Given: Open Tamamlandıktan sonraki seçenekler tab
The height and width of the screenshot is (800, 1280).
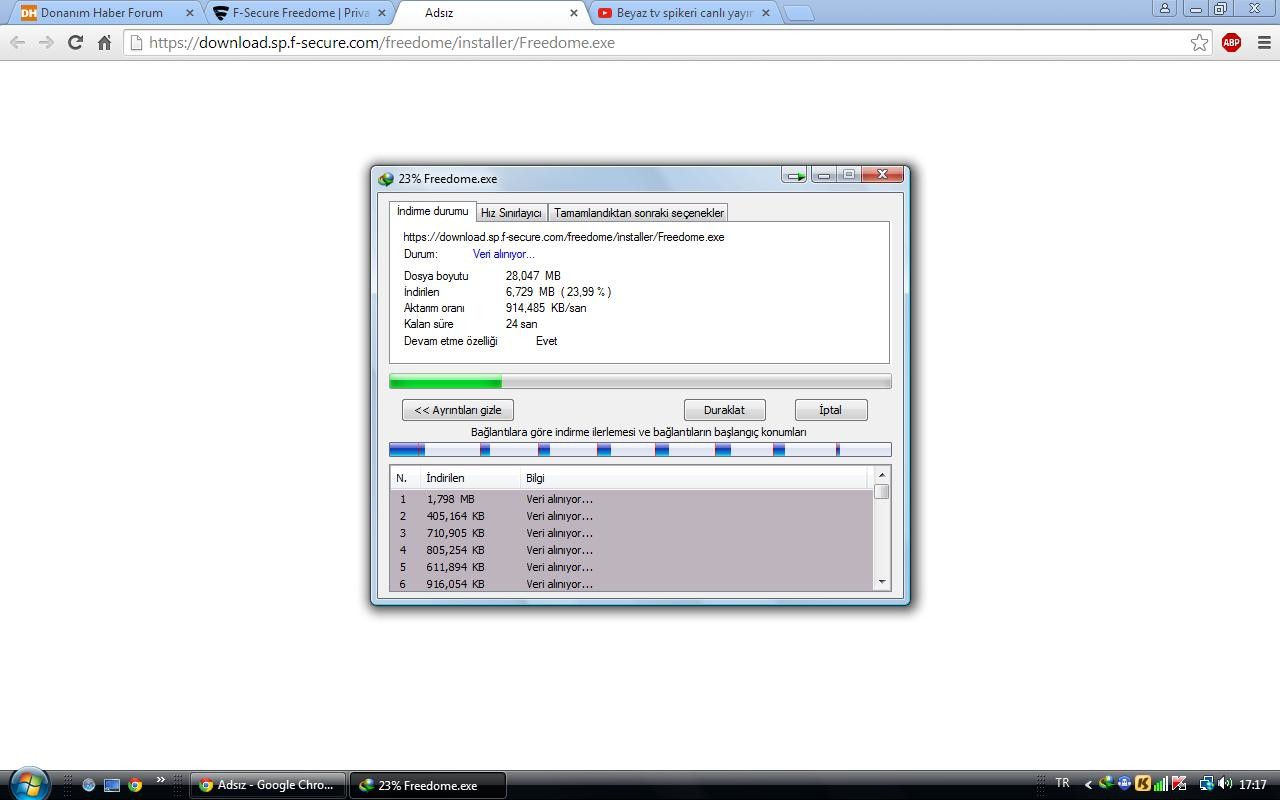Looking at the screenshot, I should pos(638,213).
